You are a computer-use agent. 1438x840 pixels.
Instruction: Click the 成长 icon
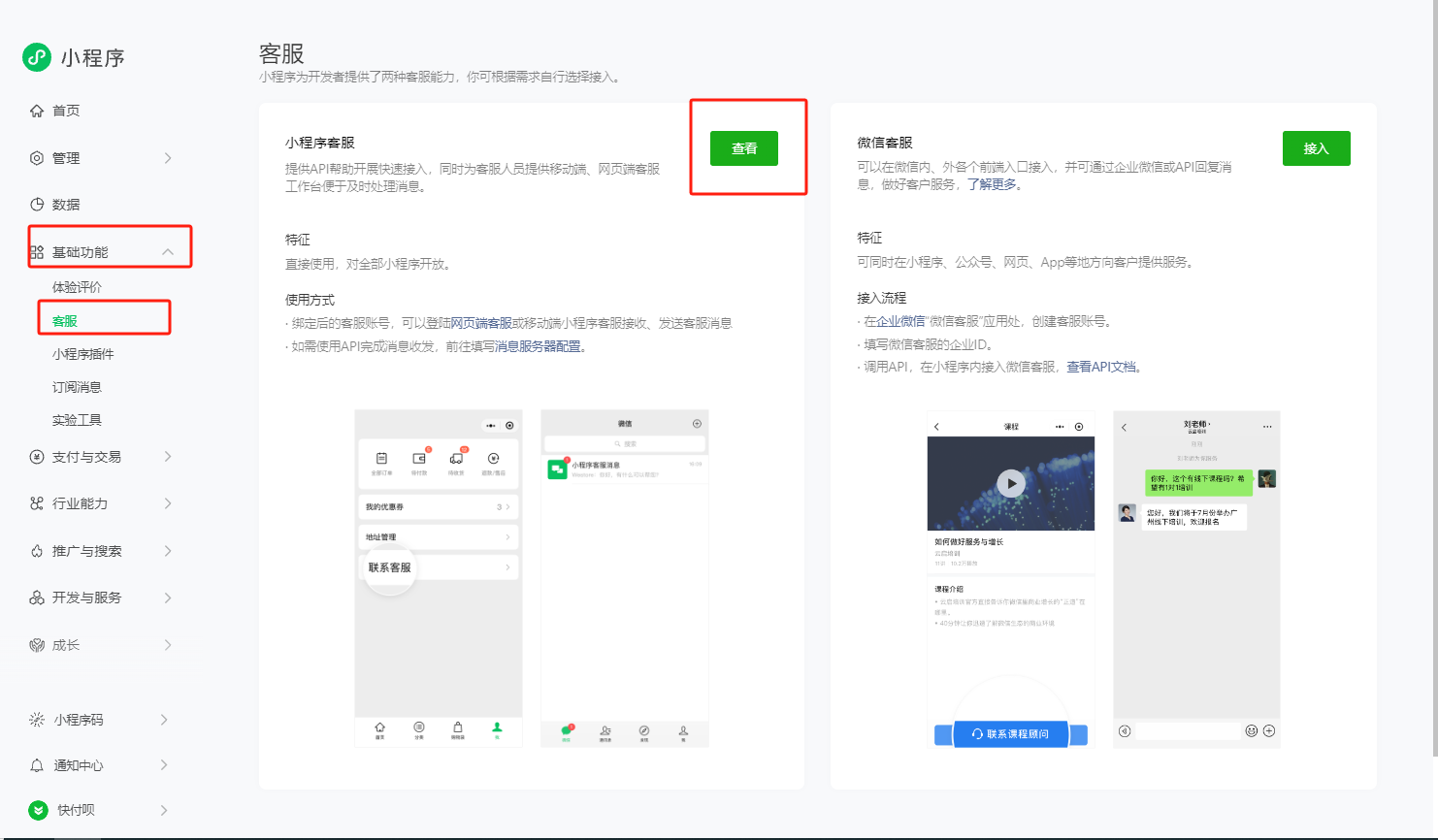(37, 645)
